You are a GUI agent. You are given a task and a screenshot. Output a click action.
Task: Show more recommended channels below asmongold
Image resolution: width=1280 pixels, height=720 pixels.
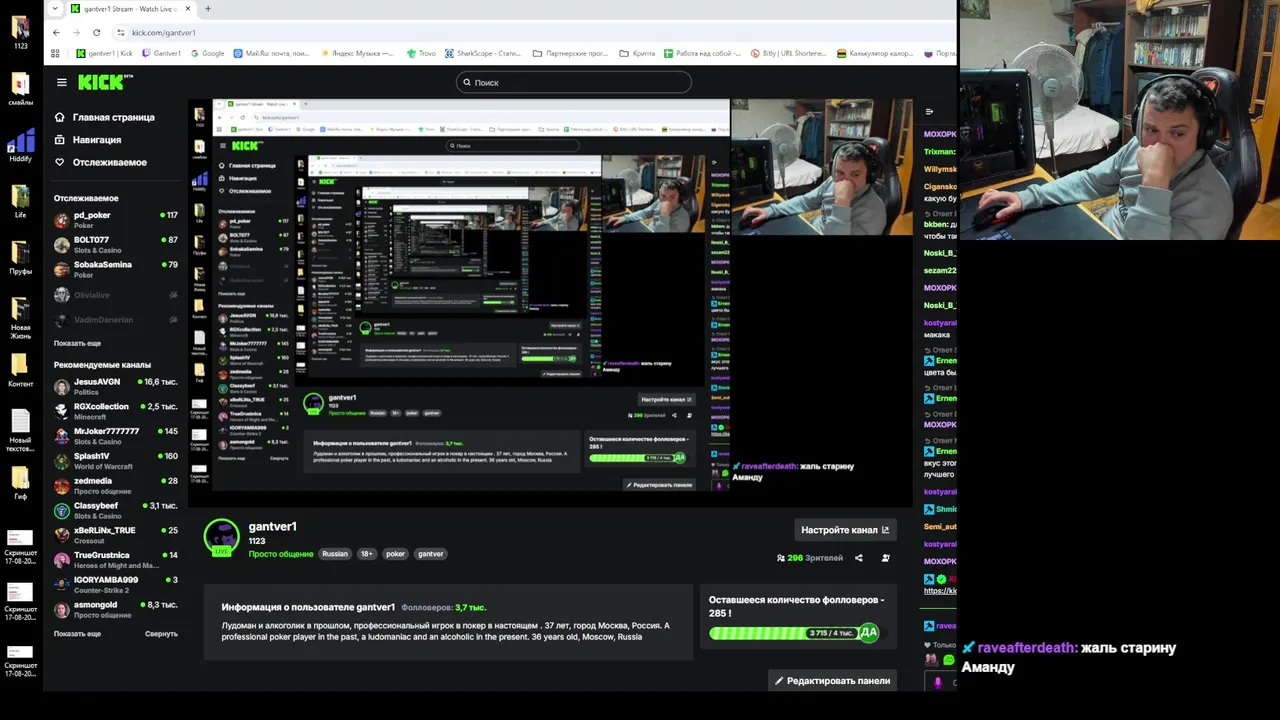[x=77, y=634]
